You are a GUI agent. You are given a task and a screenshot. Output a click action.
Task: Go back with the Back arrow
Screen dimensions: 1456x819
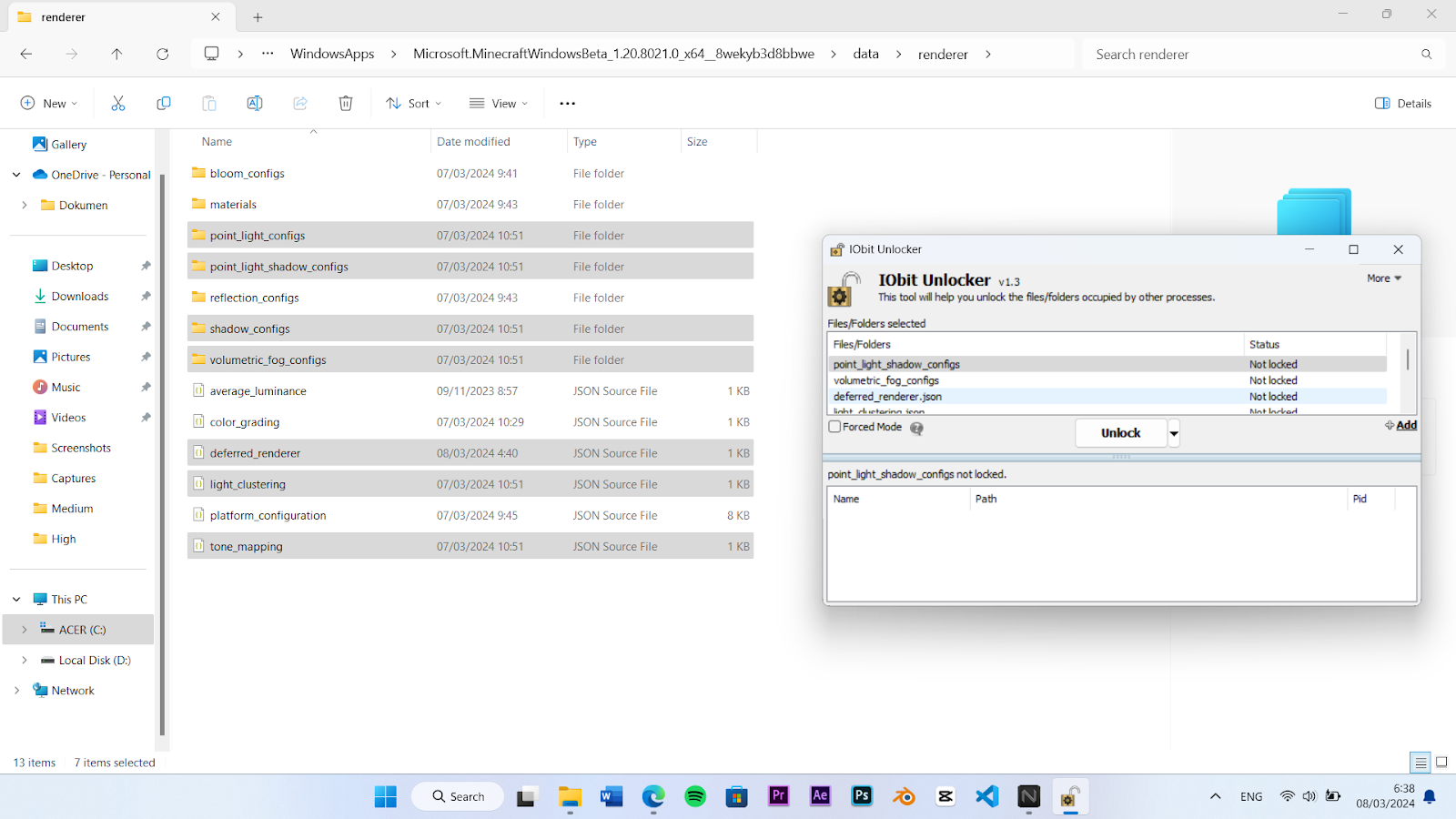click(26, 55)
